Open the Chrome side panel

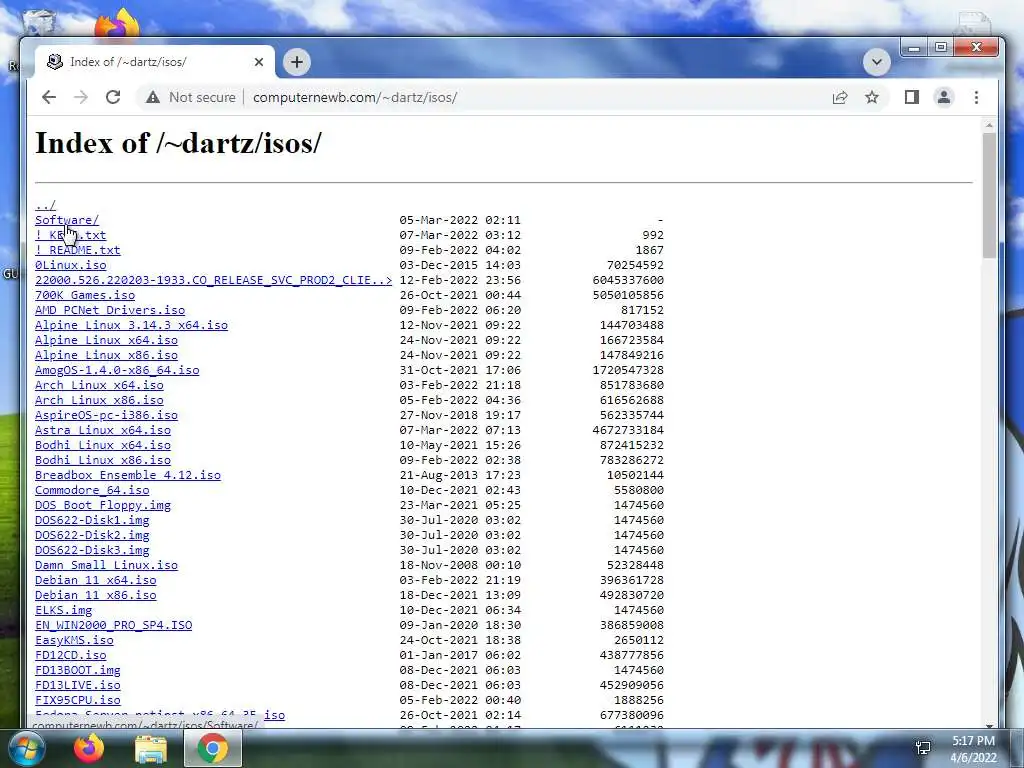click(x=912, y=97)
